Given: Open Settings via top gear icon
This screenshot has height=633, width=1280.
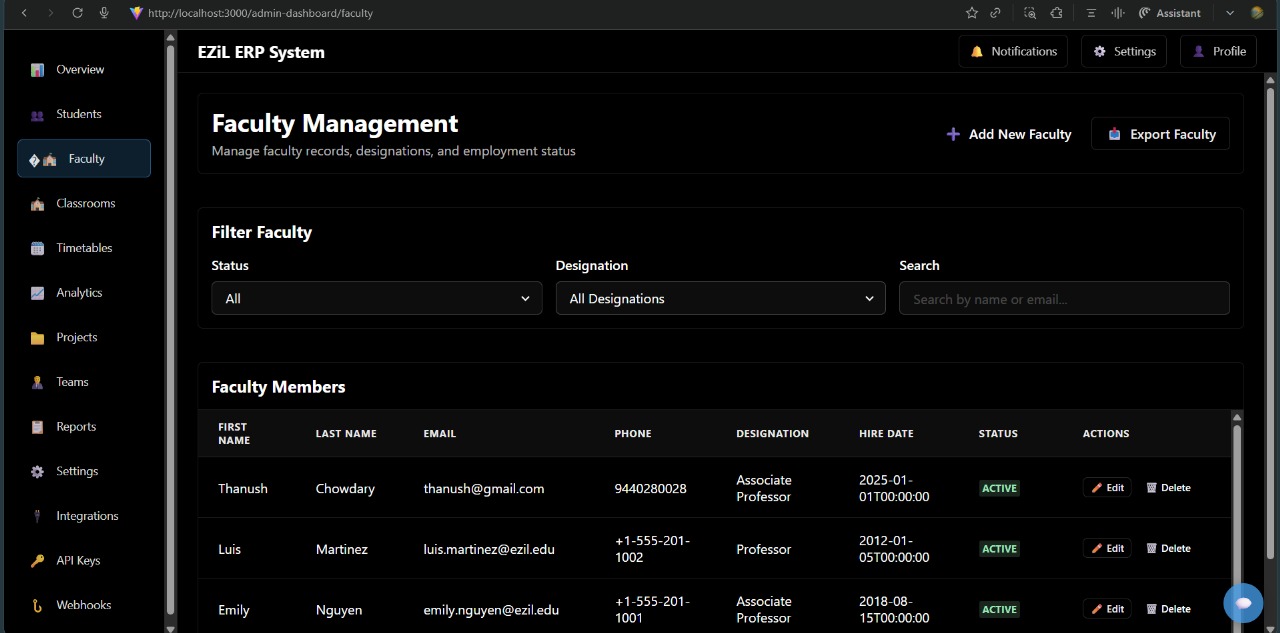Looking at the screenshot, I should (1100, 52).
